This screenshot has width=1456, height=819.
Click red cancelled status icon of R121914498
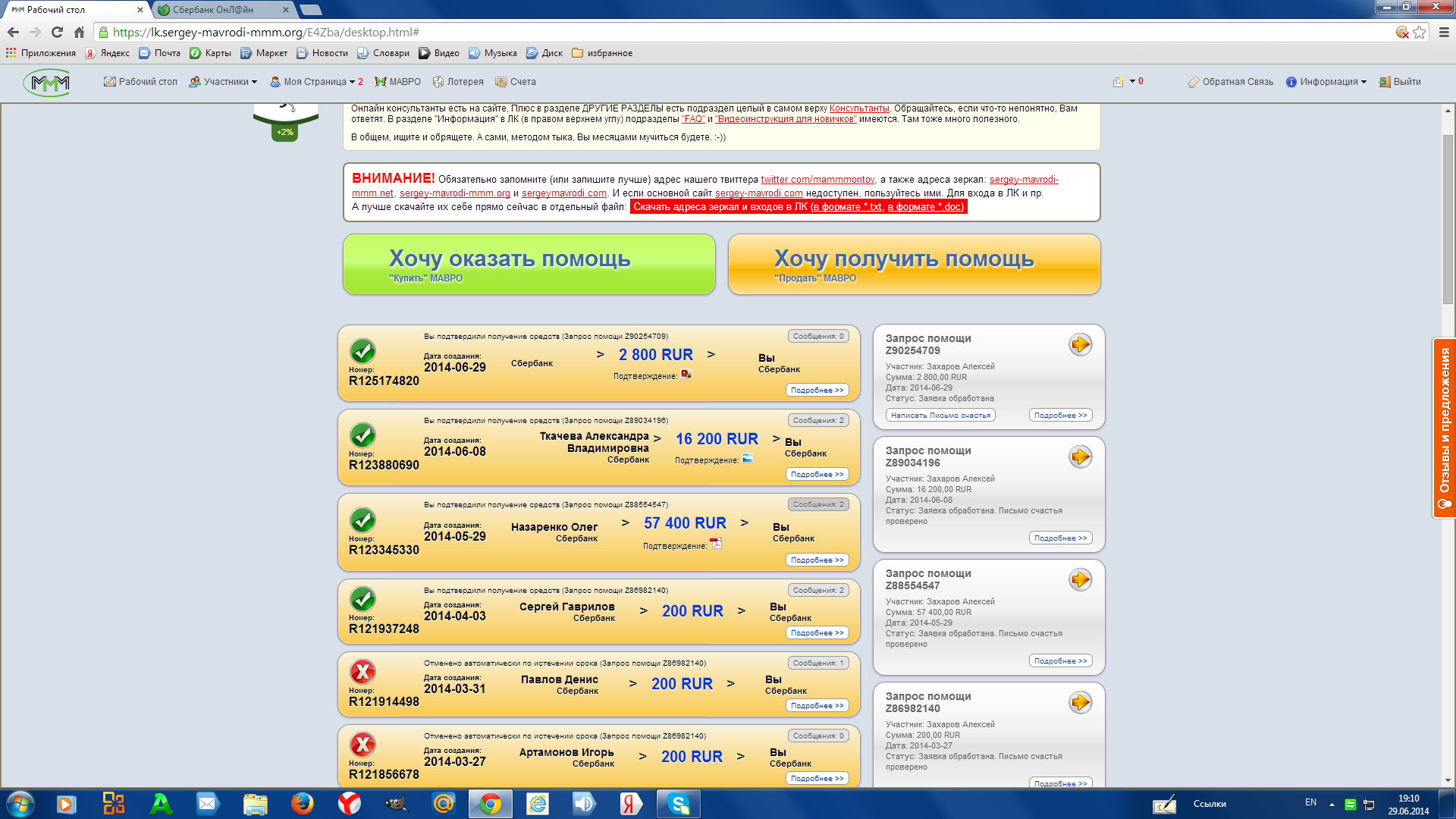(362, 672)
